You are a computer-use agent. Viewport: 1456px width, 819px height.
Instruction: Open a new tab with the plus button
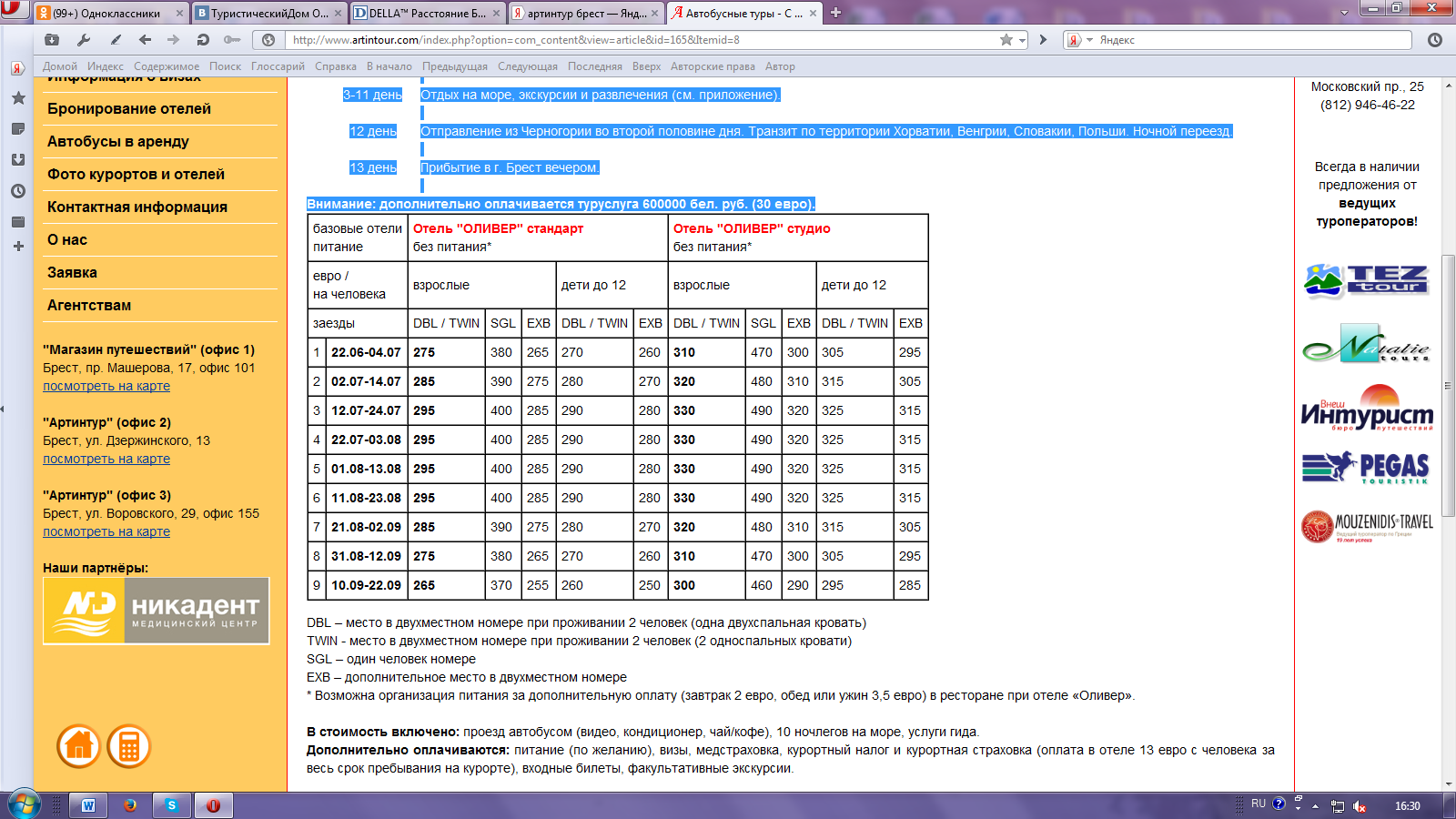835,13
